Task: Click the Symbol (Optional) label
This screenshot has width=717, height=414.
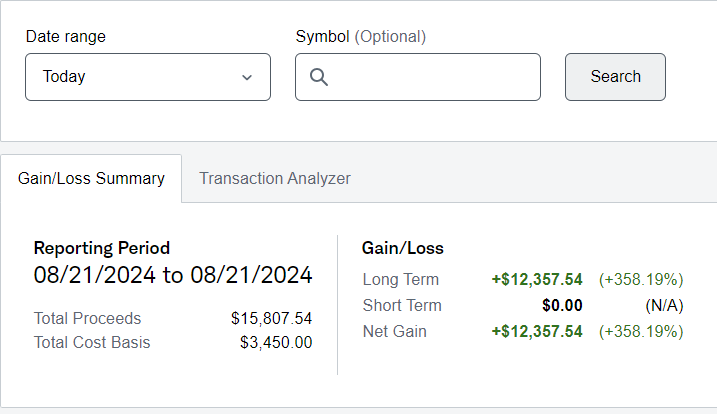Action: [x=361, y=37]
